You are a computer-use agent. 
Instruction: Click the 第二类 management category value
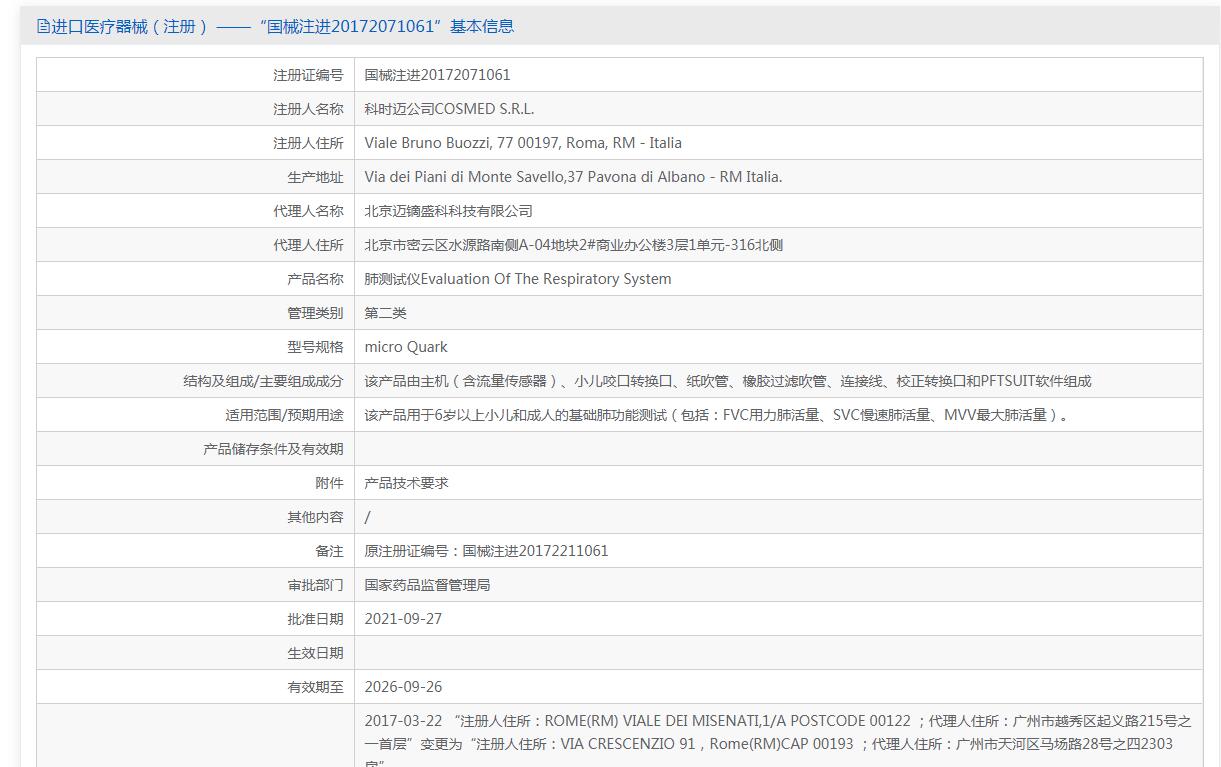pos(385,313)
